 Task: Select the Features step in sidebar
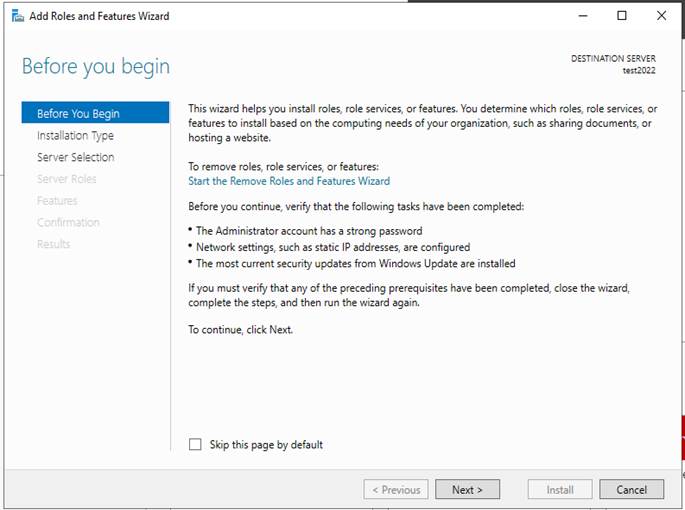(57, 201)
